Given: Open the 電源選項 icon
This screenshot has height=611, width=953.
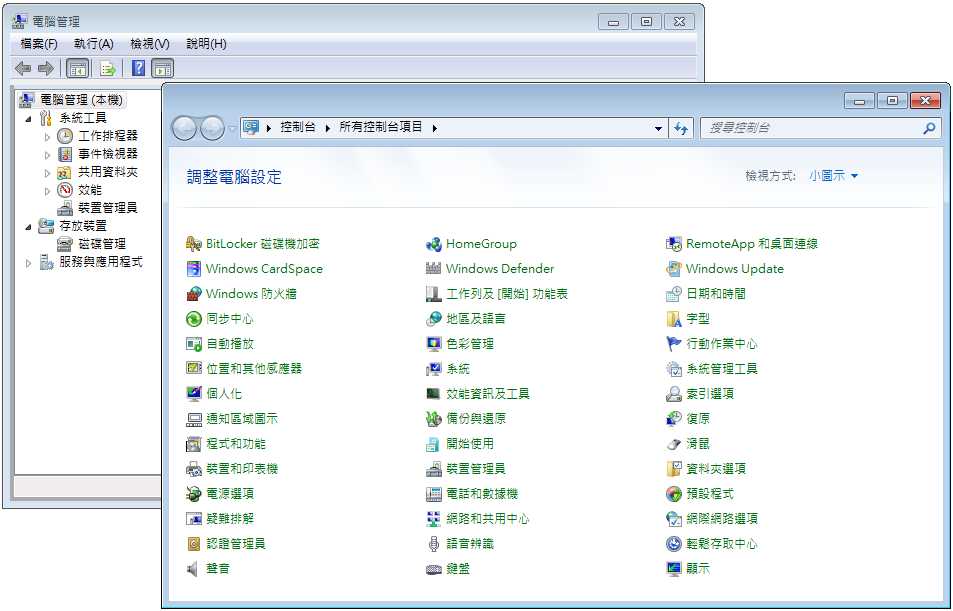Looking at the screenshot, I should pos(193,494).
